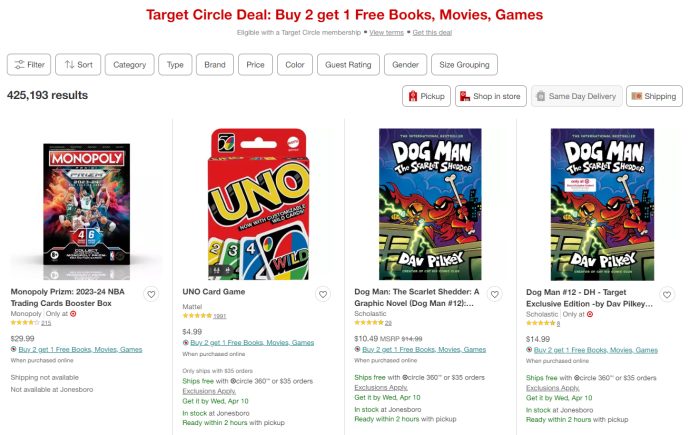The width and height of the screenshot is (700, 435).
Task: Toggle Same Day Delivery filter
Action: tap(575, 96)
